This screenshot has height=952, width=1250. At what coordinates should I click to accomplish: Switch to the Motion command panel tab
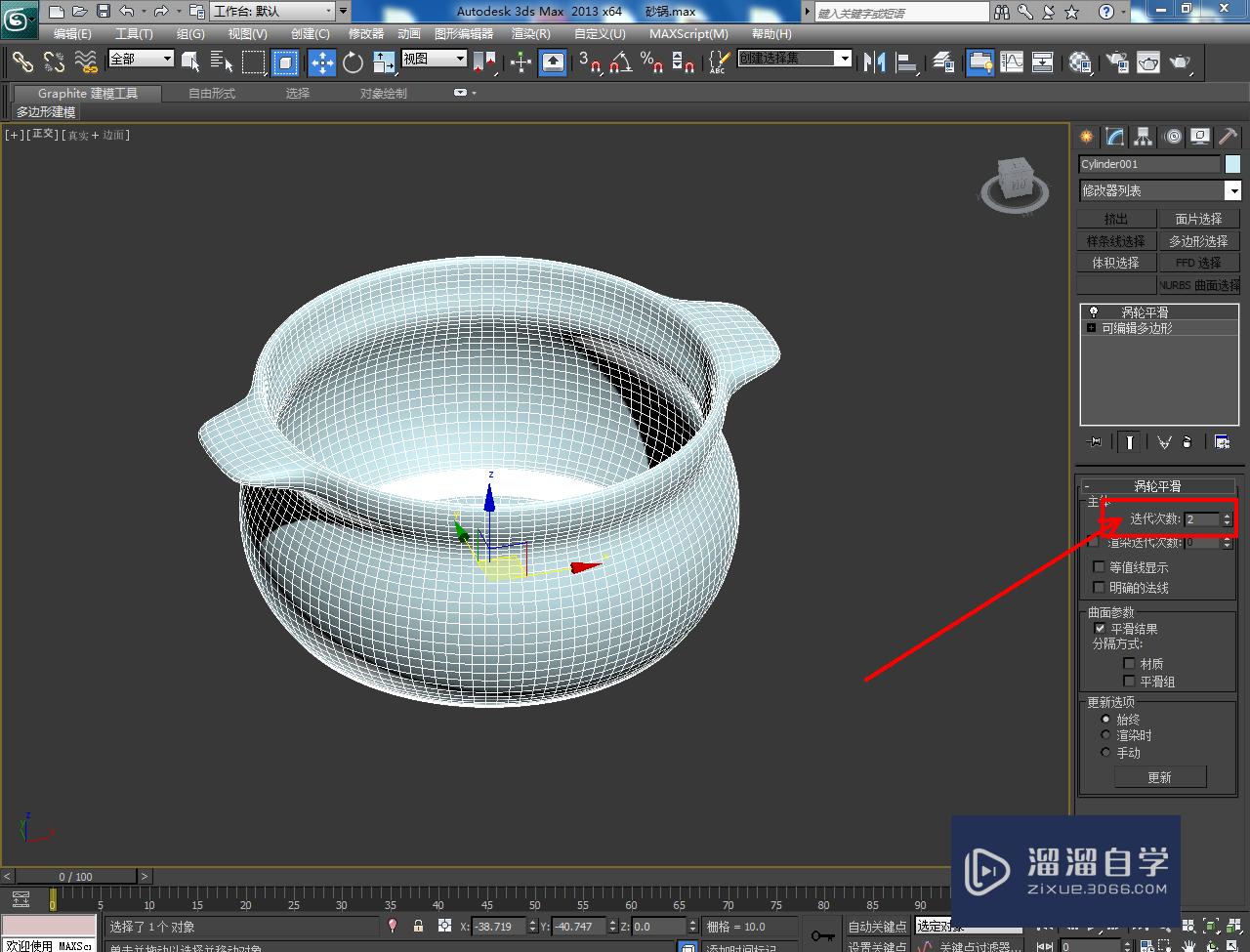1173,137
